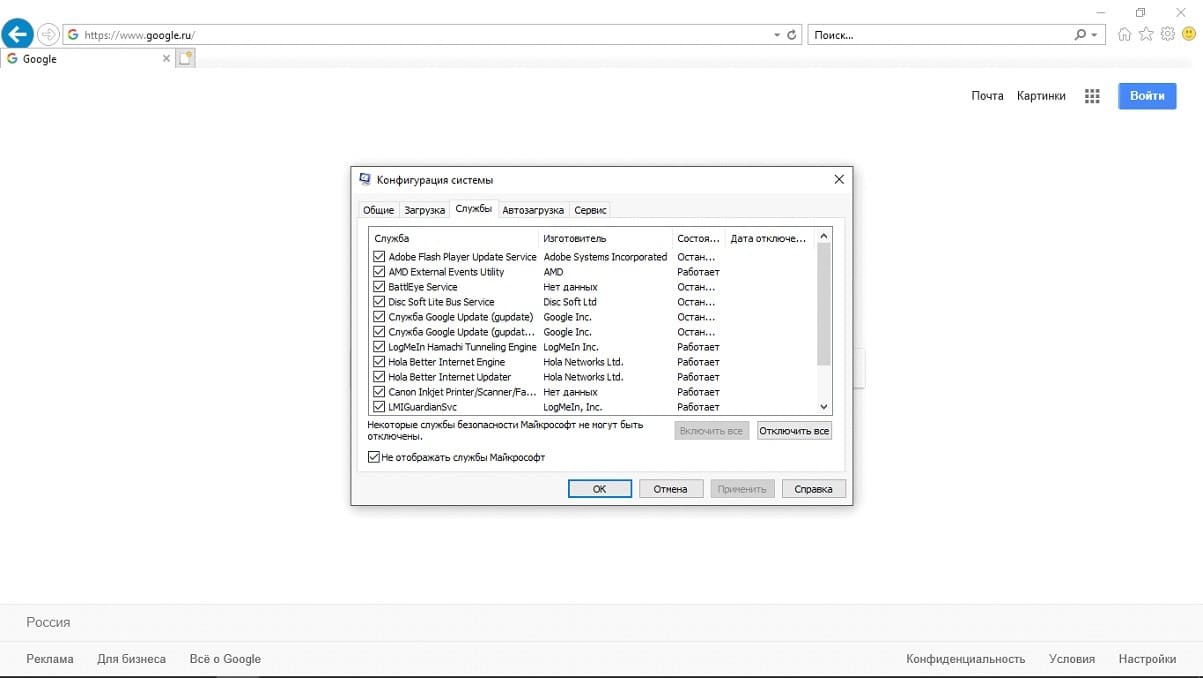Click the services list scroll down arrow
The width and height of the screenshot is (1203, 678).
pyautogui.click(x=824, y=407)
